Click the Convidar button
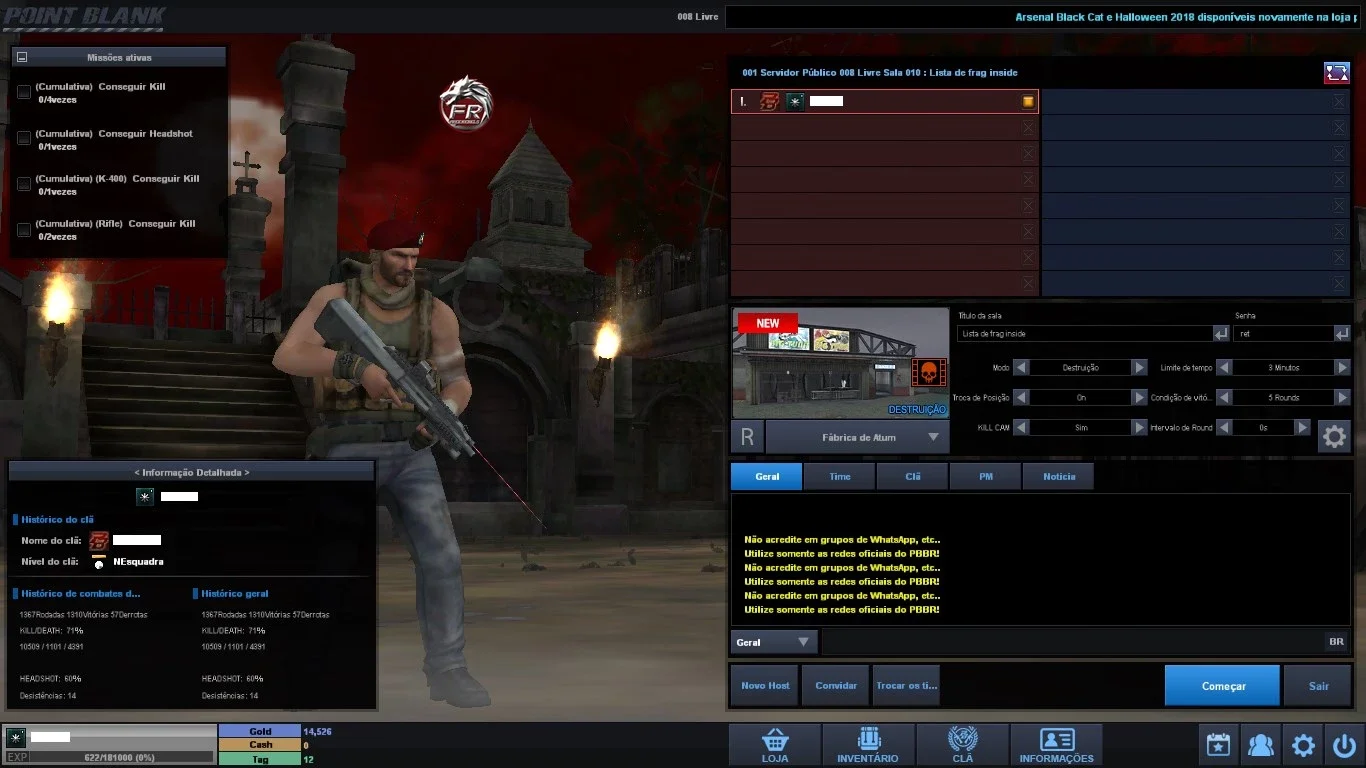 [x=835, y=686]
